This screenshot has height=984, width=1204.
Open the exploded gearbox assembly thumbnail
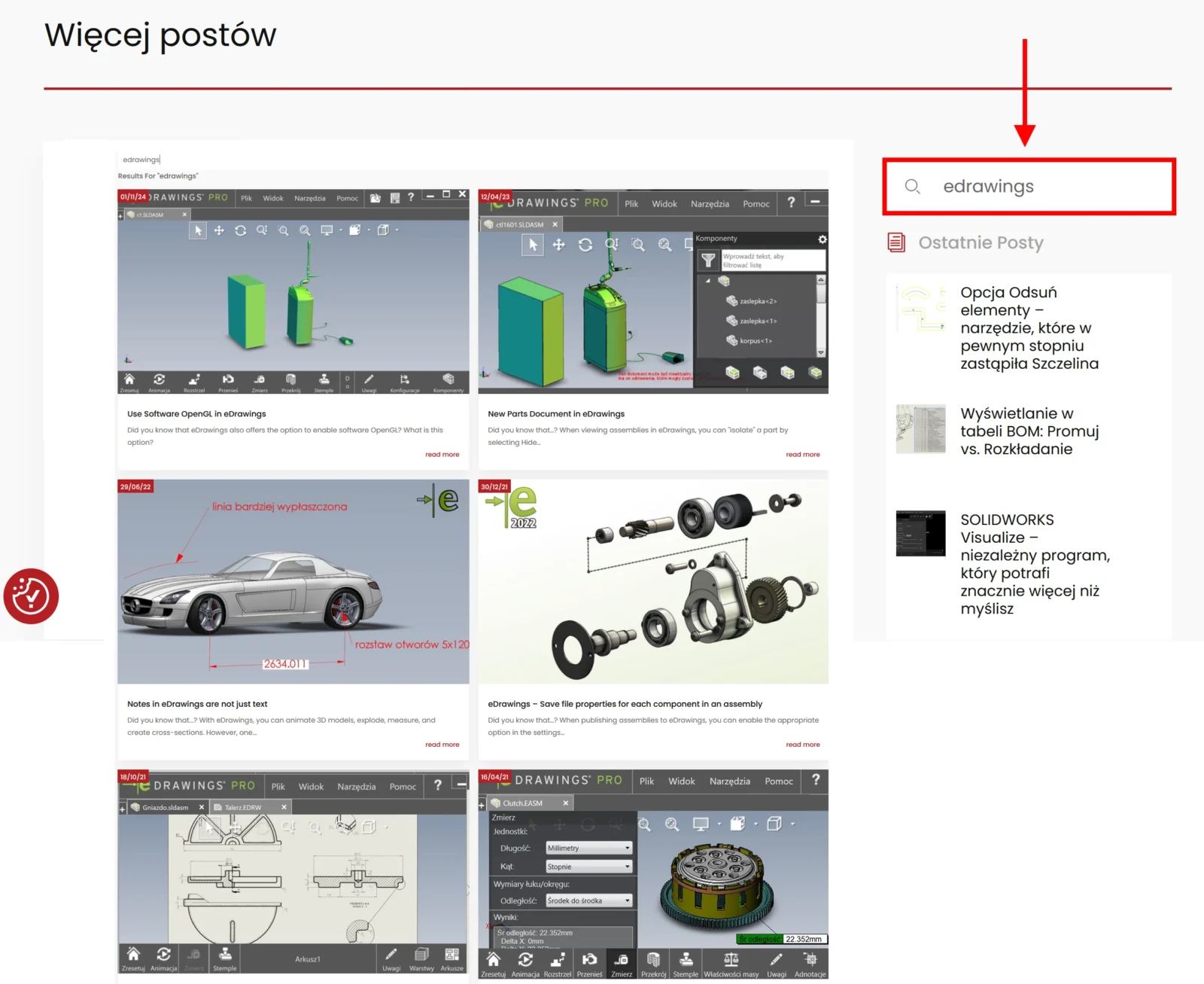653,581
